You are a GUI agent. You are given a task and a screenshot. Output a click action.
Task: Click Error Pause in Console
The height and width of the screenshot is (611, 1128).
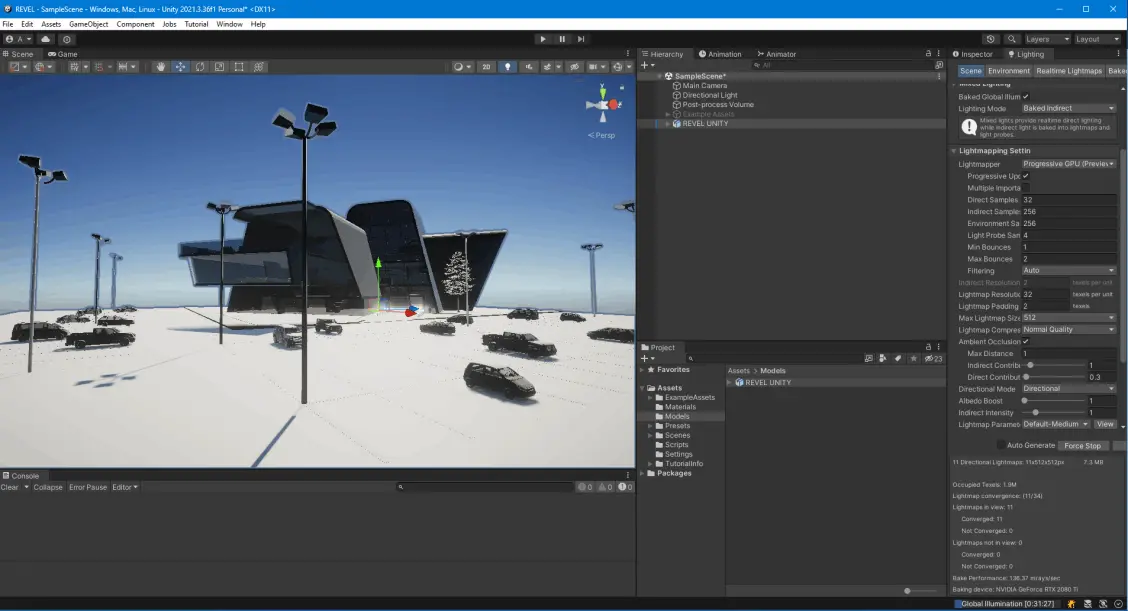tap(88, 487)
